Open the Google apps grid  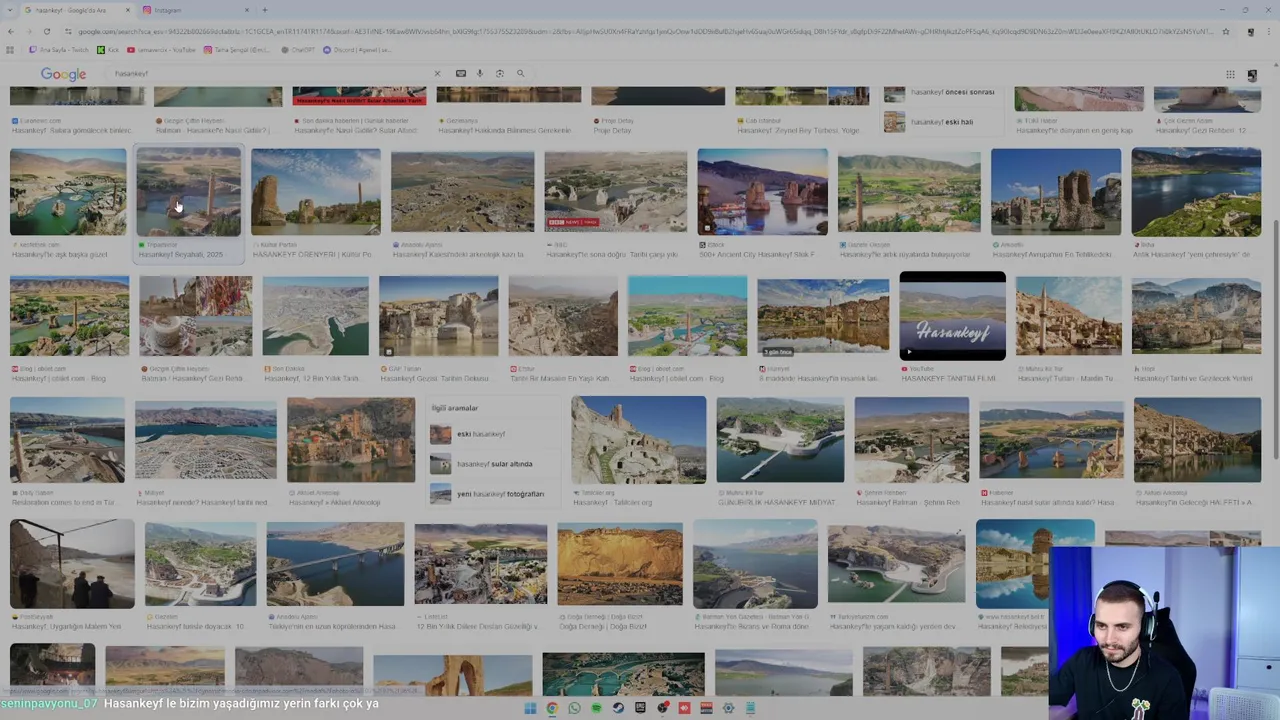pos(1230,74)
